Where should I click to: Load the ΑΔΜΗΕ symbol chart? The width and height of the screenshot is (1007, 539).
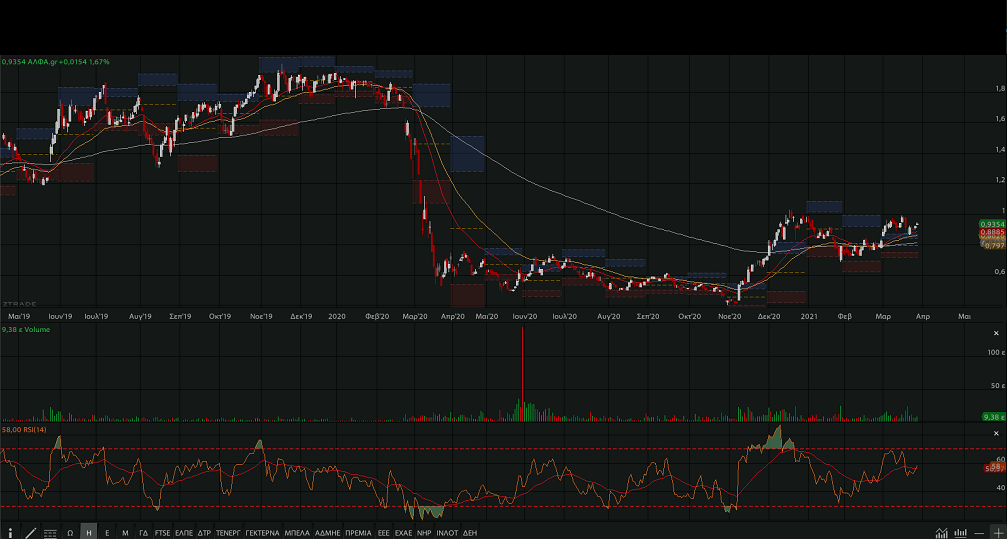tap(328, 533)
